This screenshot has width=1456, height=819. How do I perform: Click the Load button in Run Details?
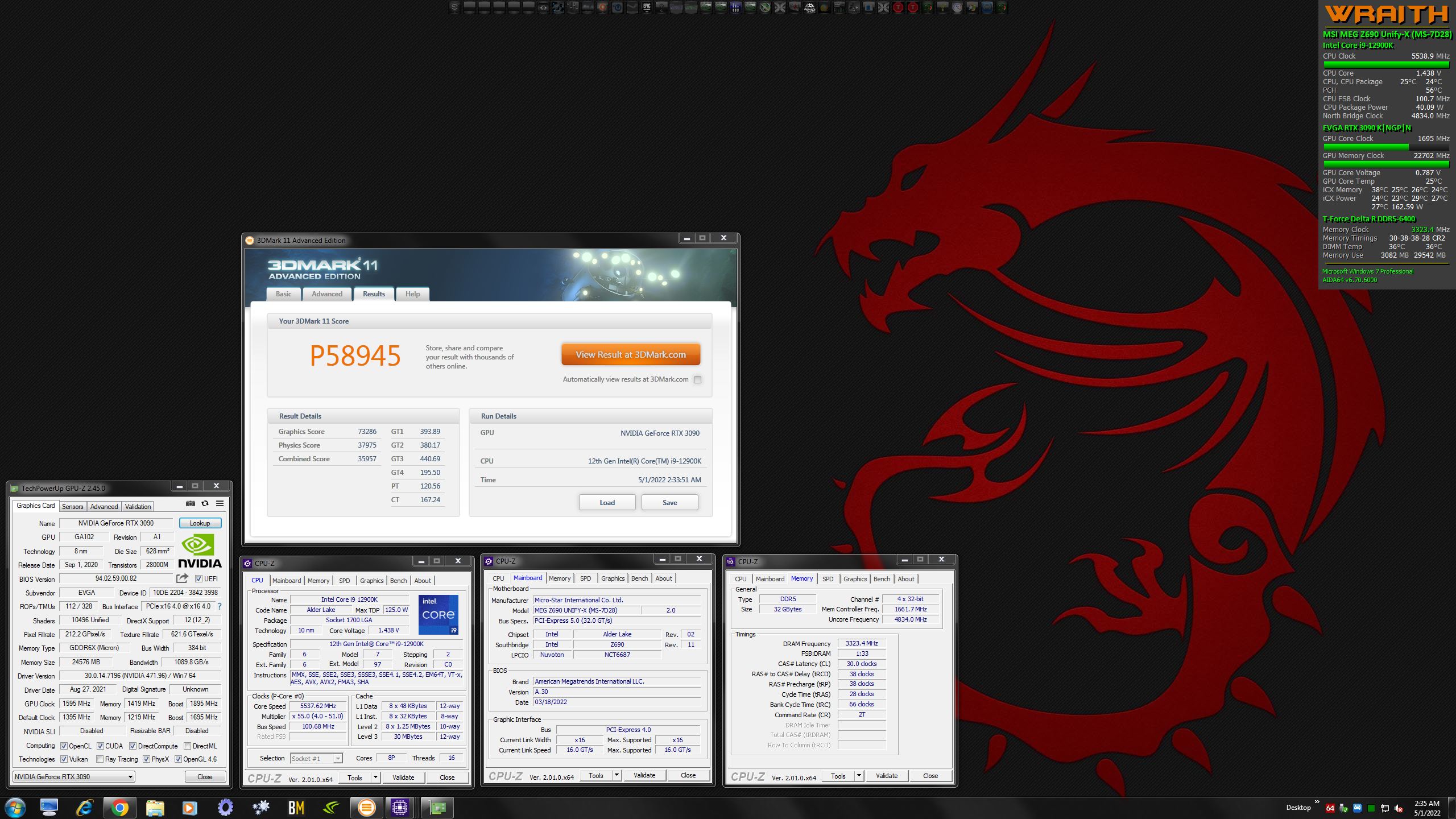607,502
